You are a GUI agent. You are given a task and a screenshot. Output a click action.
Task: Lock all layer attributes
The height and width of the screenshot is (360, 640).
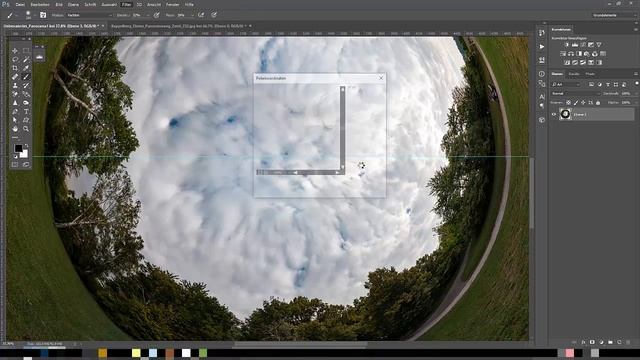coord(598,103)
